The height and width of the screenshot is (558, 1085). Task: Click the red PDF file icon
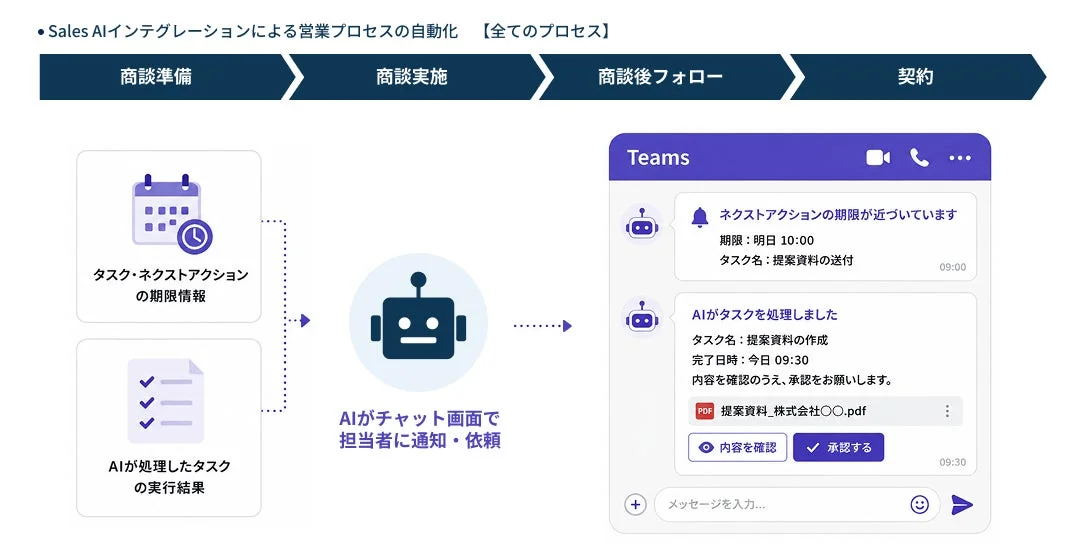click(704, 411)
